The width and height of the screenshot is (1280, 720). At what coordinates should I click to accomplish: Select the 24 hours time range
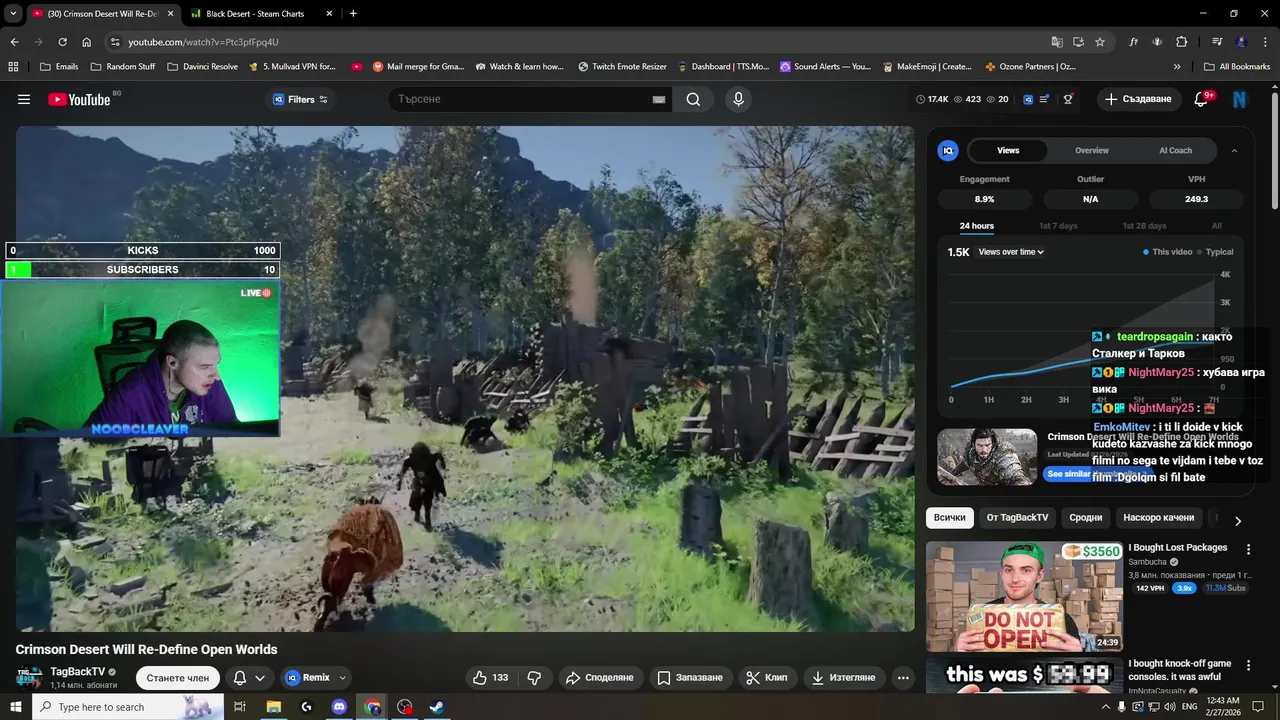click(977, 226)
